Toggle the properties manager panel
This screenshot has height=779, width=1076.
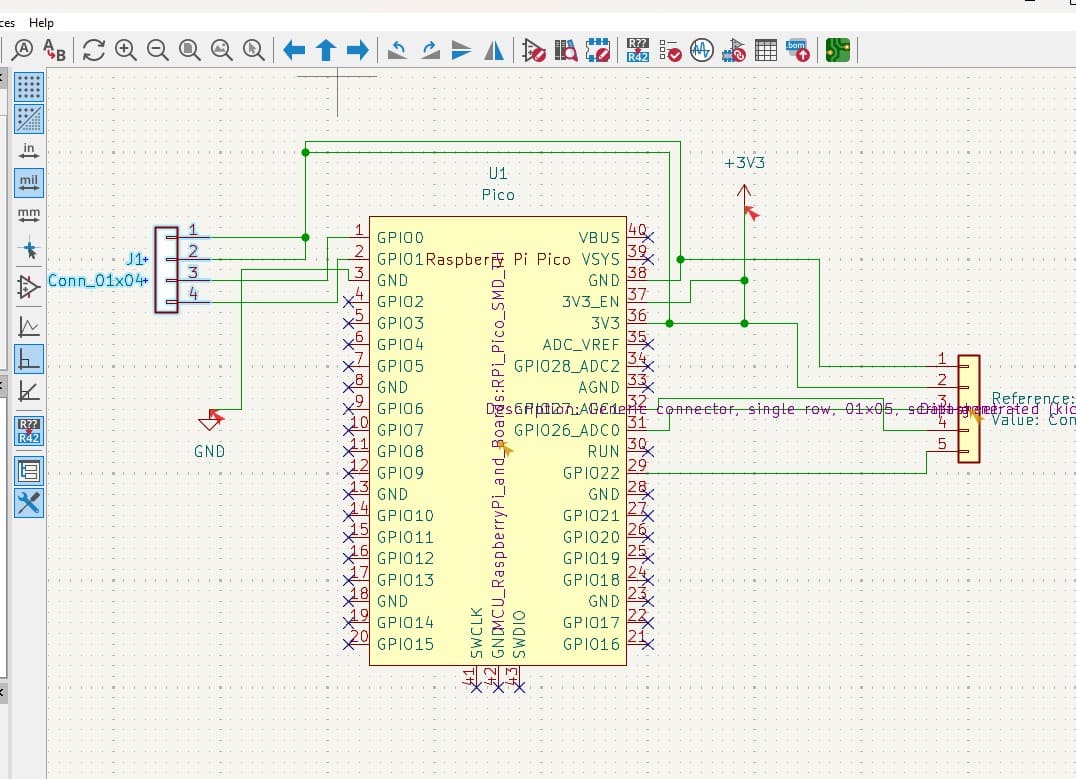pos(29,503)
